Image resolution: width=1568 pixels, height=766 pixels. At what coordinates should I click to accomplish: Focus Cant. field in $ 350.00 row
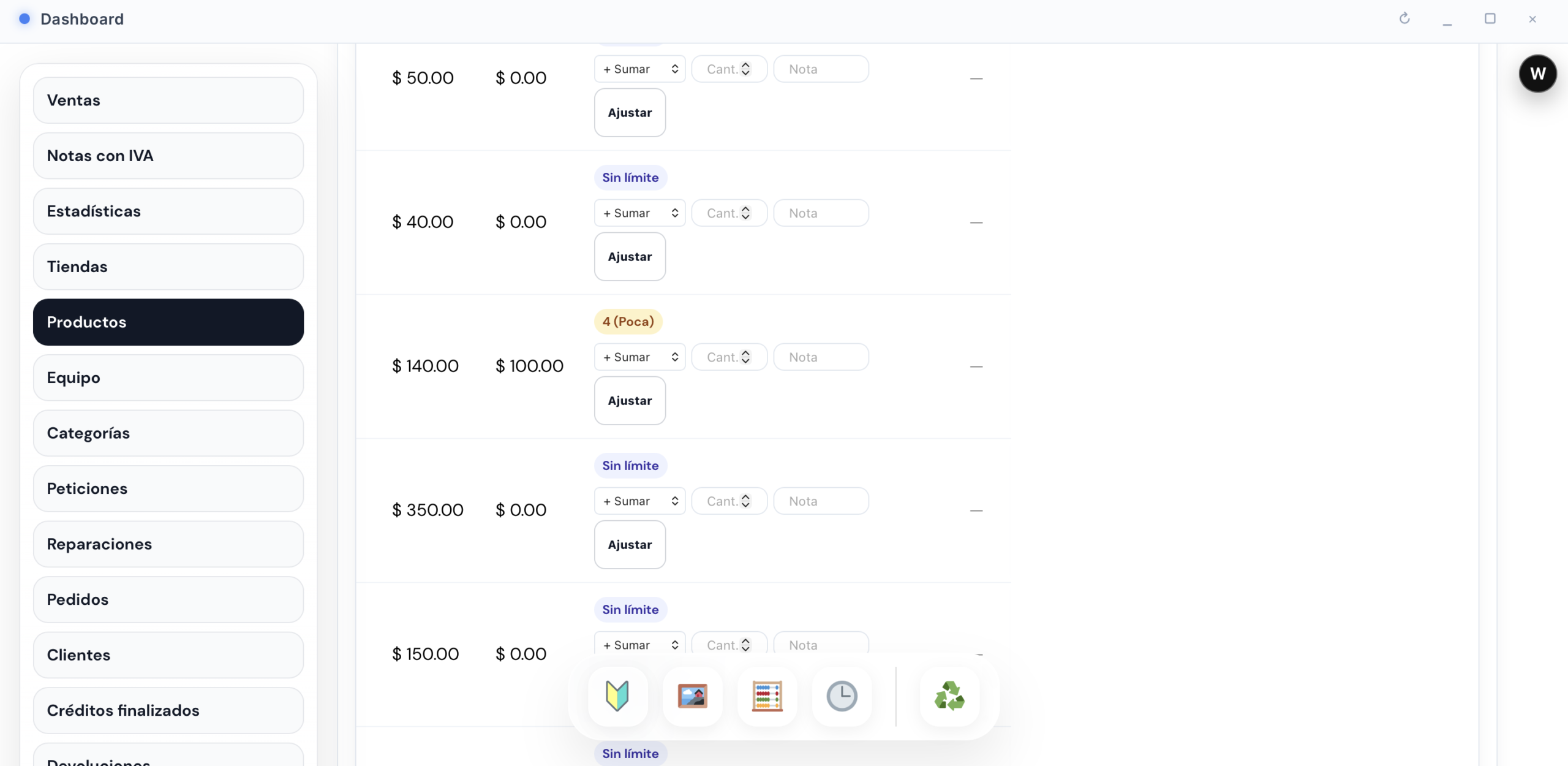(x=729, y=501)
